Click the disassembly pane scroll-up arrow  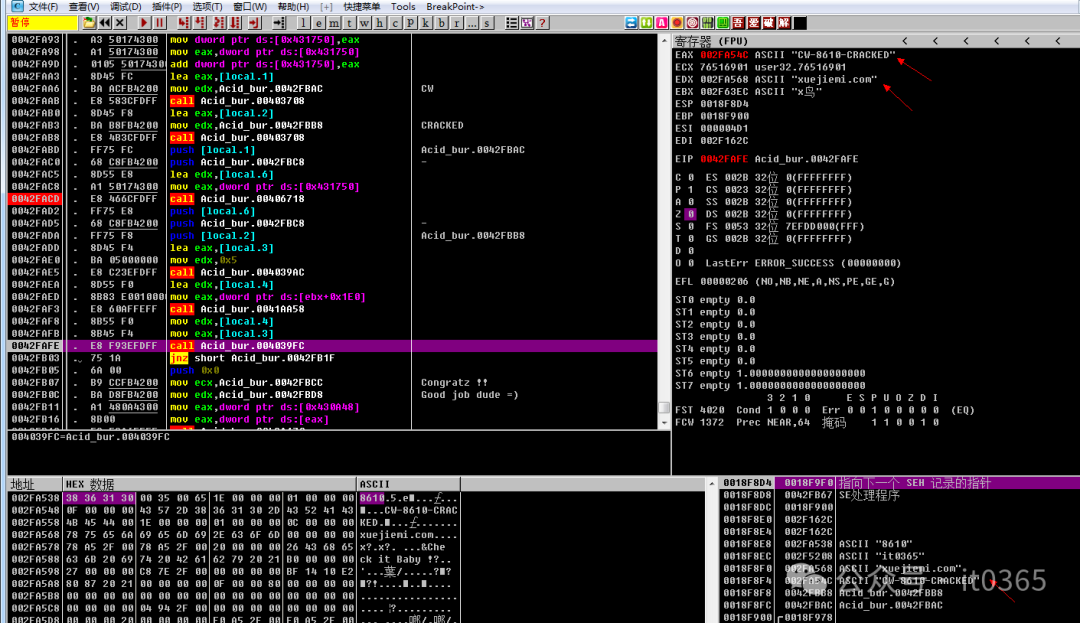tap(663, 40)
